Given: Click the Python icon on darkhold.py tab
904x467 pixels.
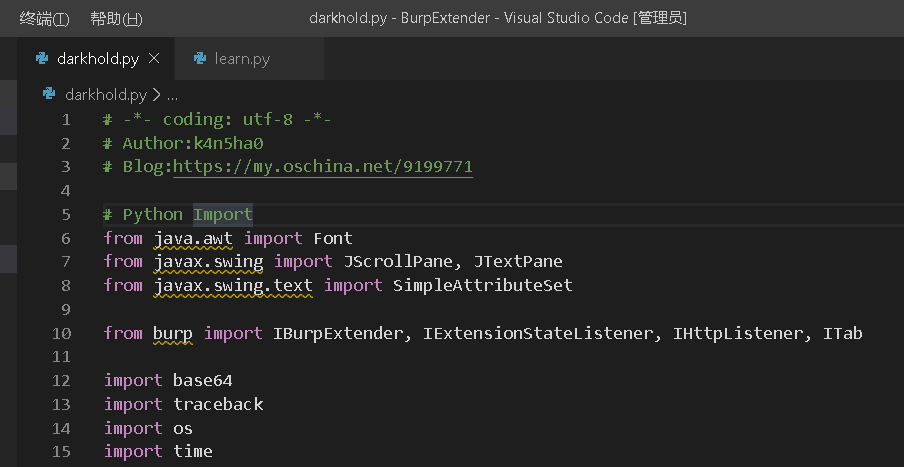Looking at the screenshot, I should point(42,59).
